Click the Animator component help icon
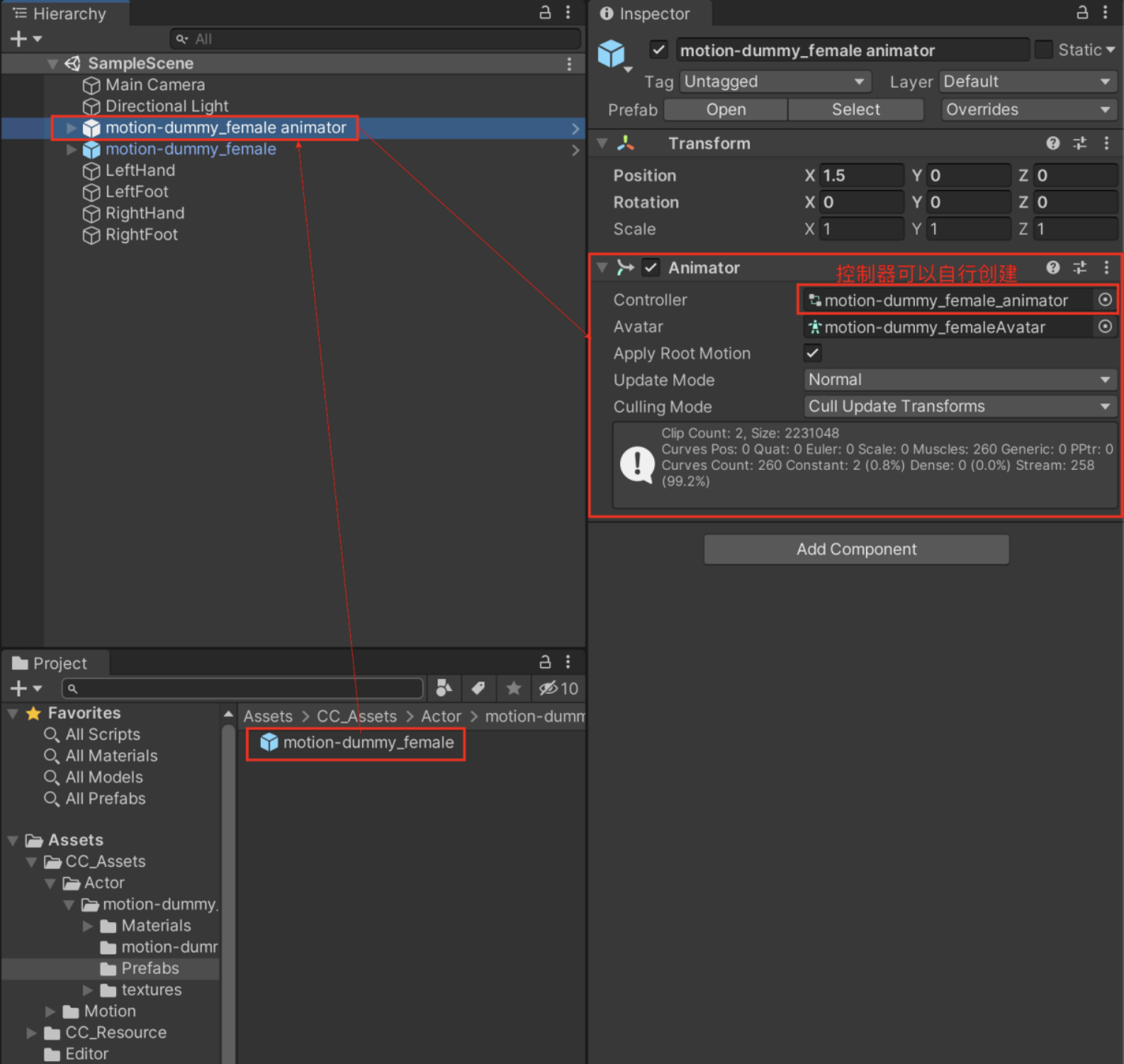Image resolution: width=1124 pixels, height=1064 pixels. (1052, 267)
